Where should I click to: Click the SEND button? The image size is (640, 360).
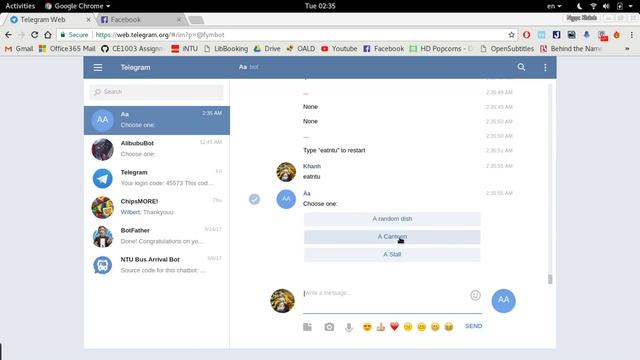point(473,326)
